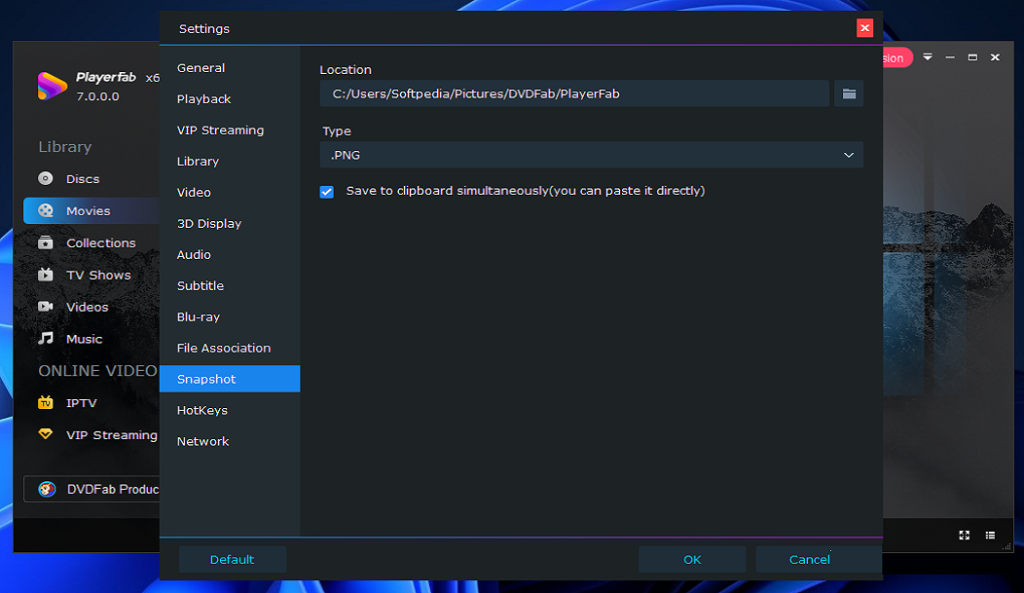Open the HotKeys settings tab
The width and height of the screenshot is (1024, 593).
coord(202,410)
